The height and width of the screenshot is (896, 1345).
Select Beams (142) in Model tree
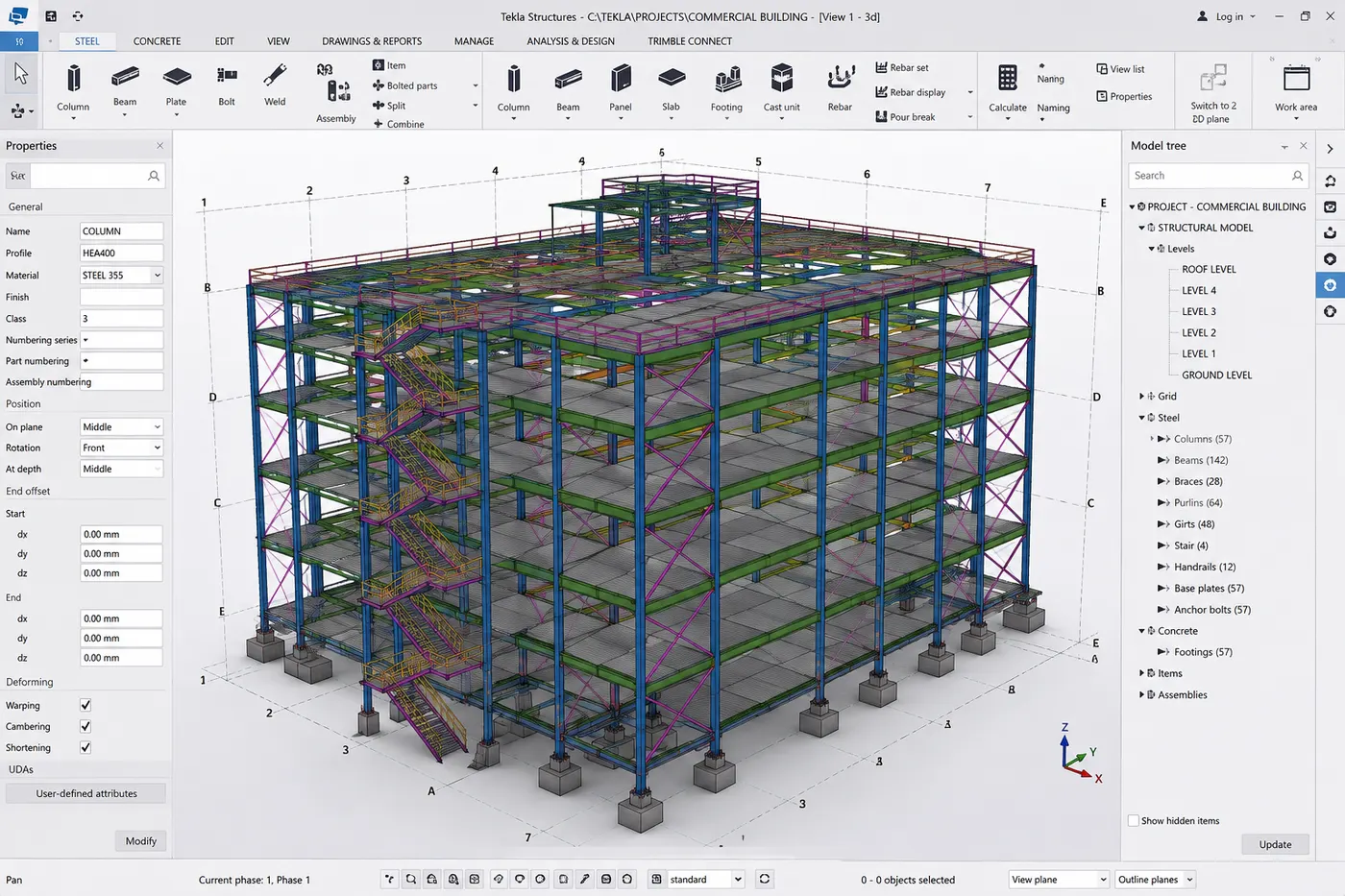(x=1201, y=460)
